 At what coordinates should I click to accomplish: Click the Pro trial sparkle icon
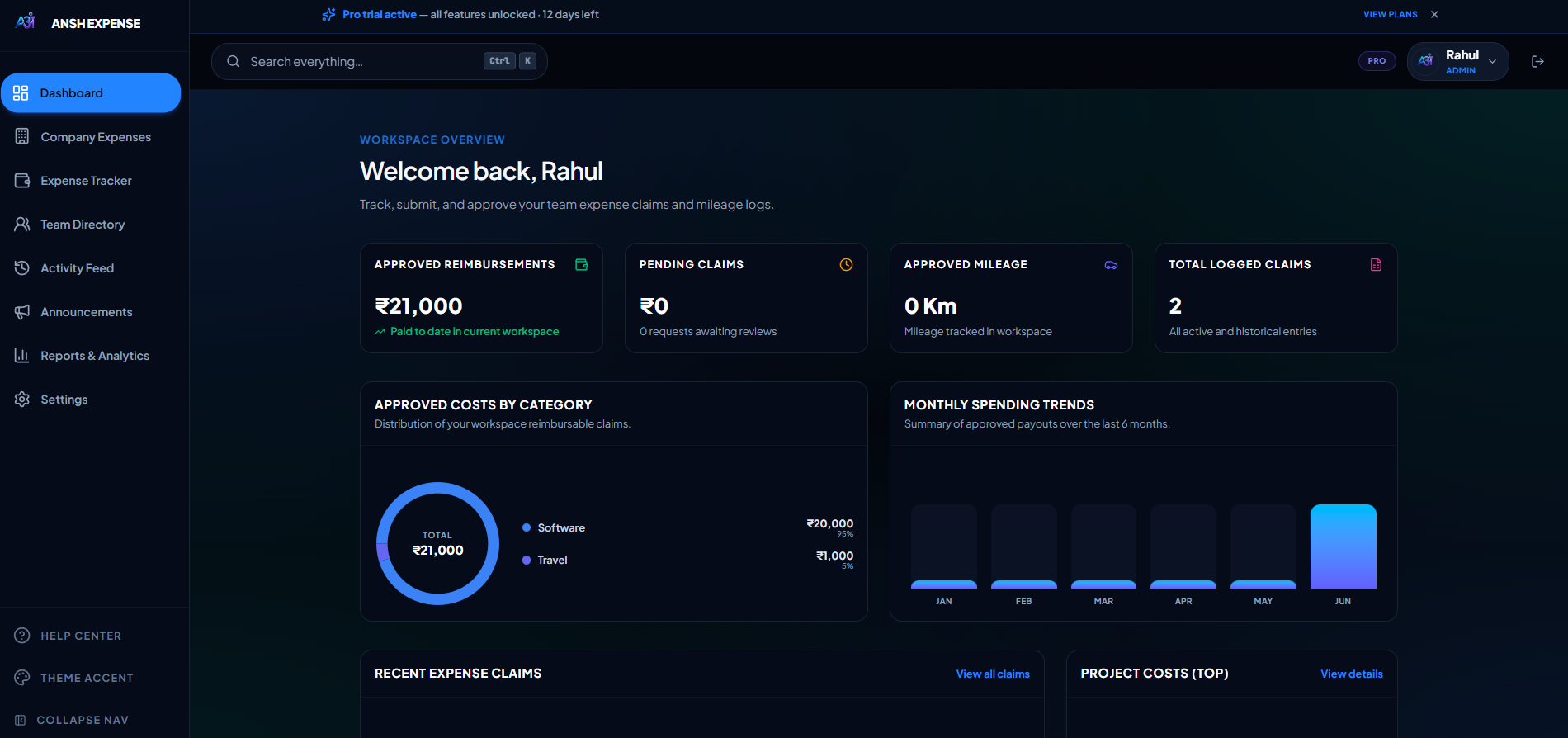pyautogui.click(x=328, y=14)
